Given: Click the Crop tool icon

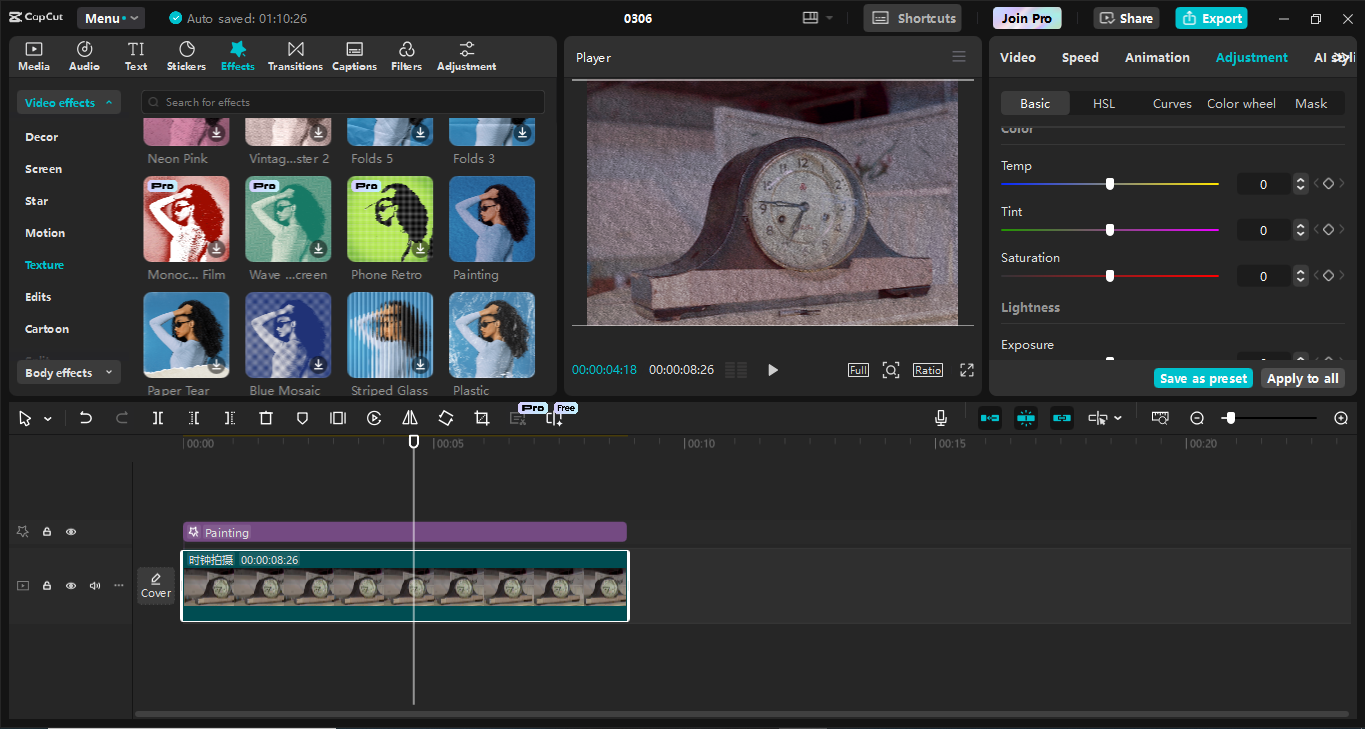Looking at the screenshot, I should pyautogui.click(x=482, y=418).
